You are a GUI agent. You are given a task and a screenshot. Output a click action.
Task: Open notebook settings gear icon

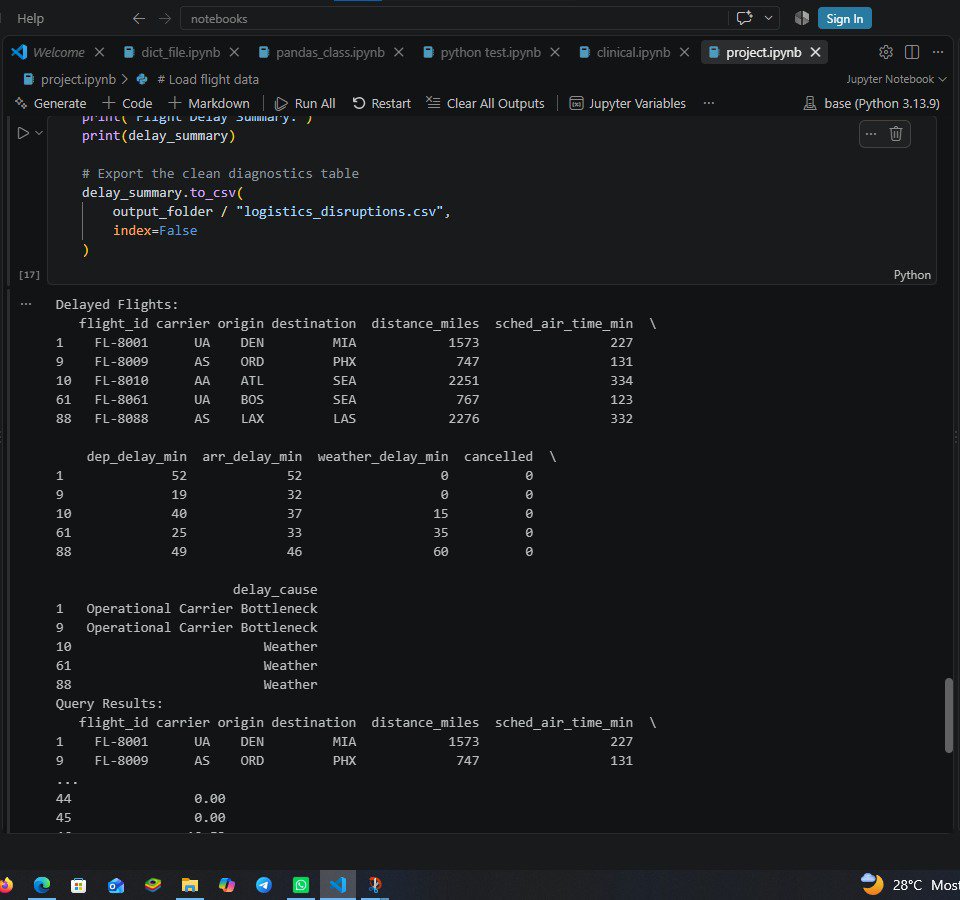[x=885, y=53]
